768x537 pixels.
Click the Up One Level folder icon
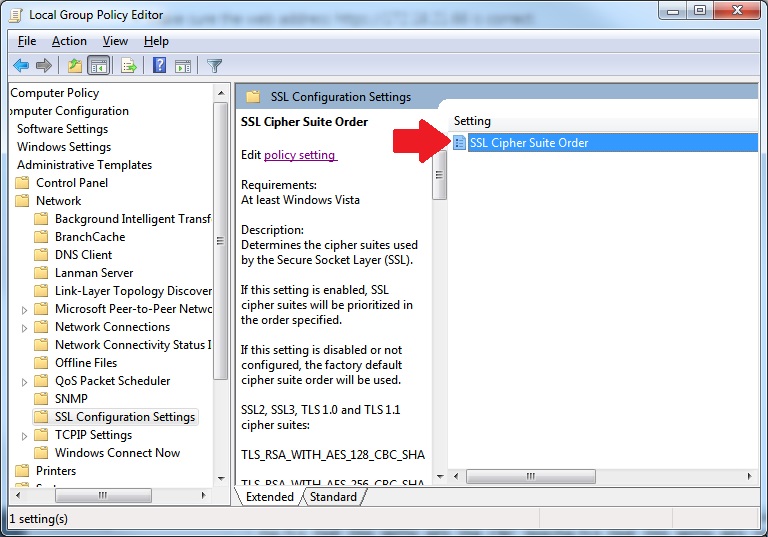coord(74,66)
